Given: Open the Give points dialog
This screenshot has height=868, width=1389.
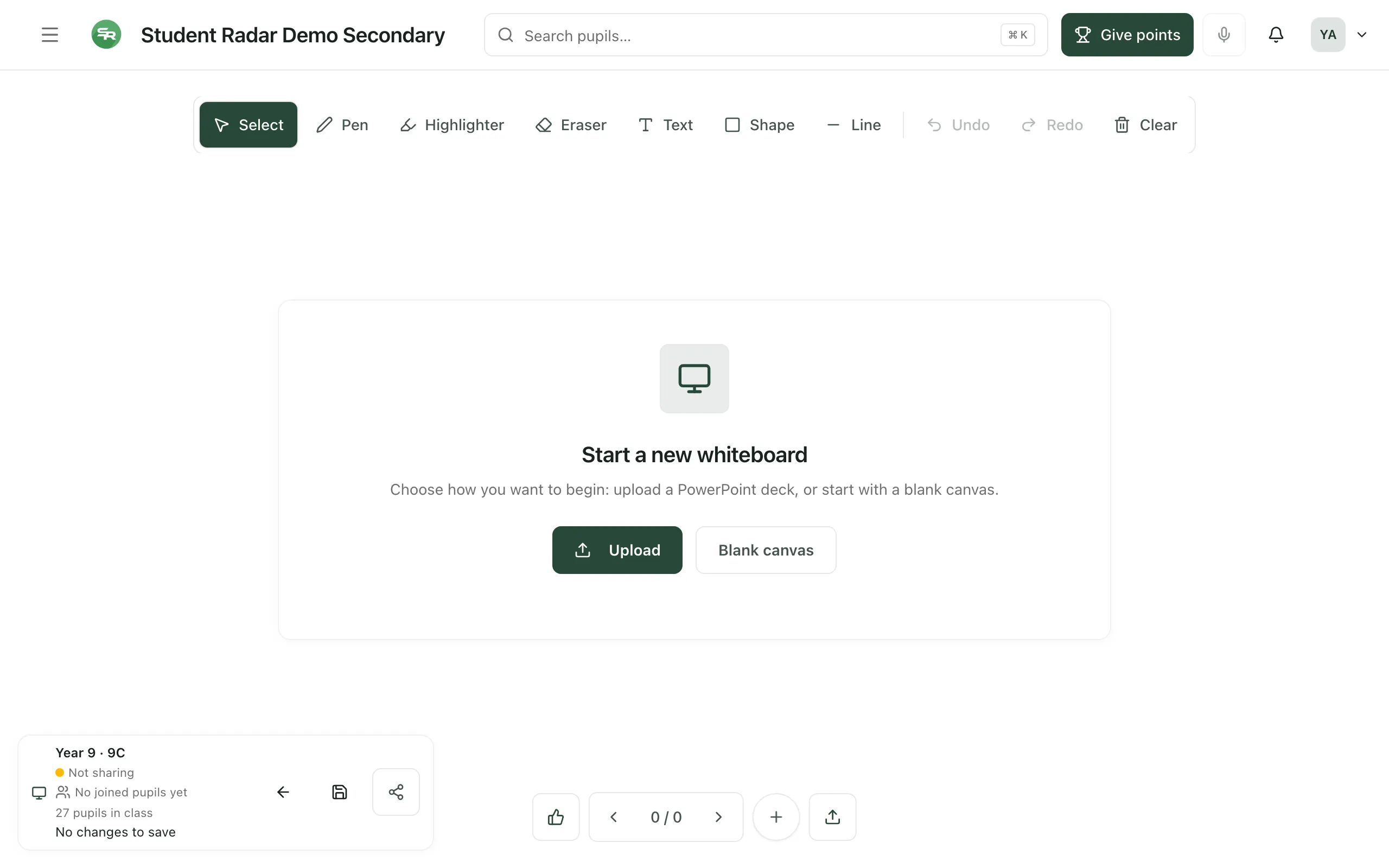Looking at the screenshot, I should coord(1127,35).
